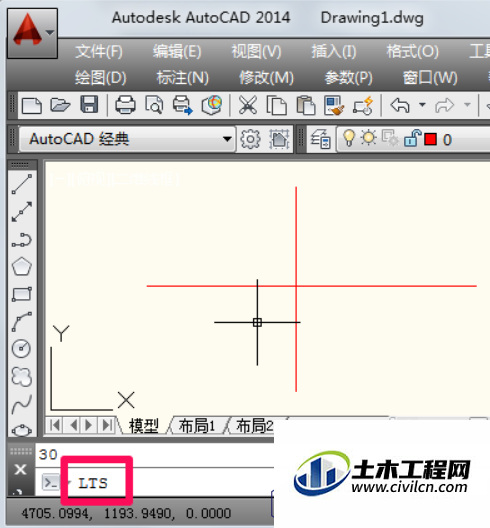Redo with the right-curved arrow icon
Viewport: 490px width, 528px height.
point(445,105)
